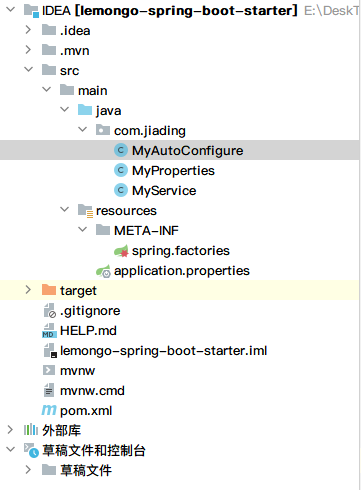The image size is (361, 490).
Task: Collapse the META-INF folder arrow
Action: pos(83,230)
